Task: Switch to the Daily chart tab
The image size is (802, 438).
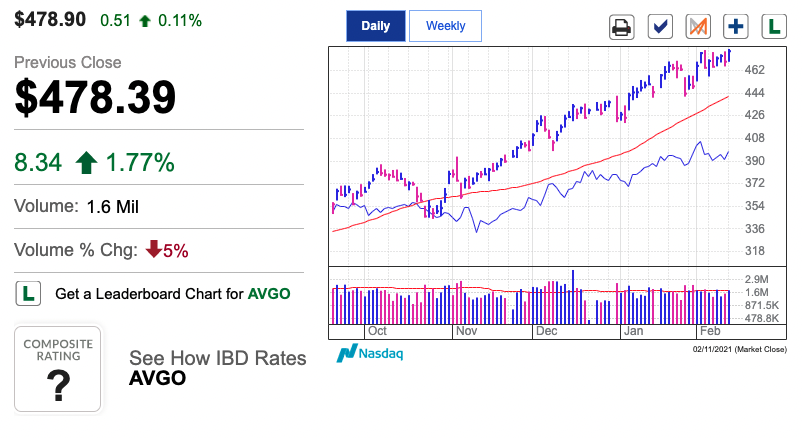Action: pos(375,26)
